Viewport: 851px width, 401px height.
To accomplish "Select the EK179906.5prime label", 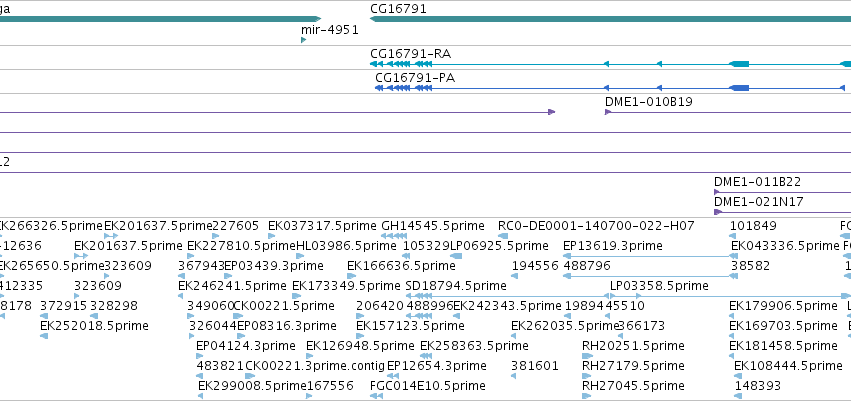I will [784, 305].
